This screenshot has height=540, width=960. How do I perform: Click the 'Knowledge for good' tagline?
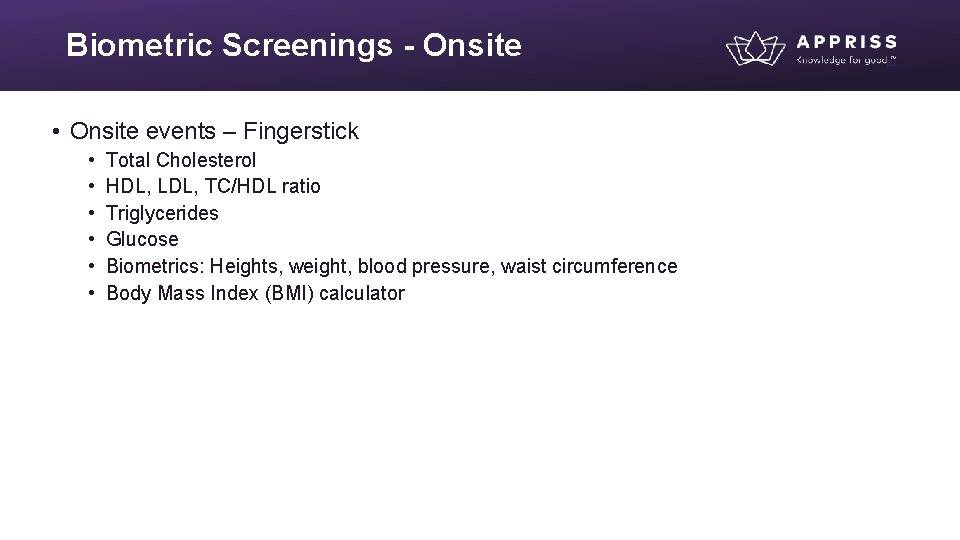tap(846, 60)
